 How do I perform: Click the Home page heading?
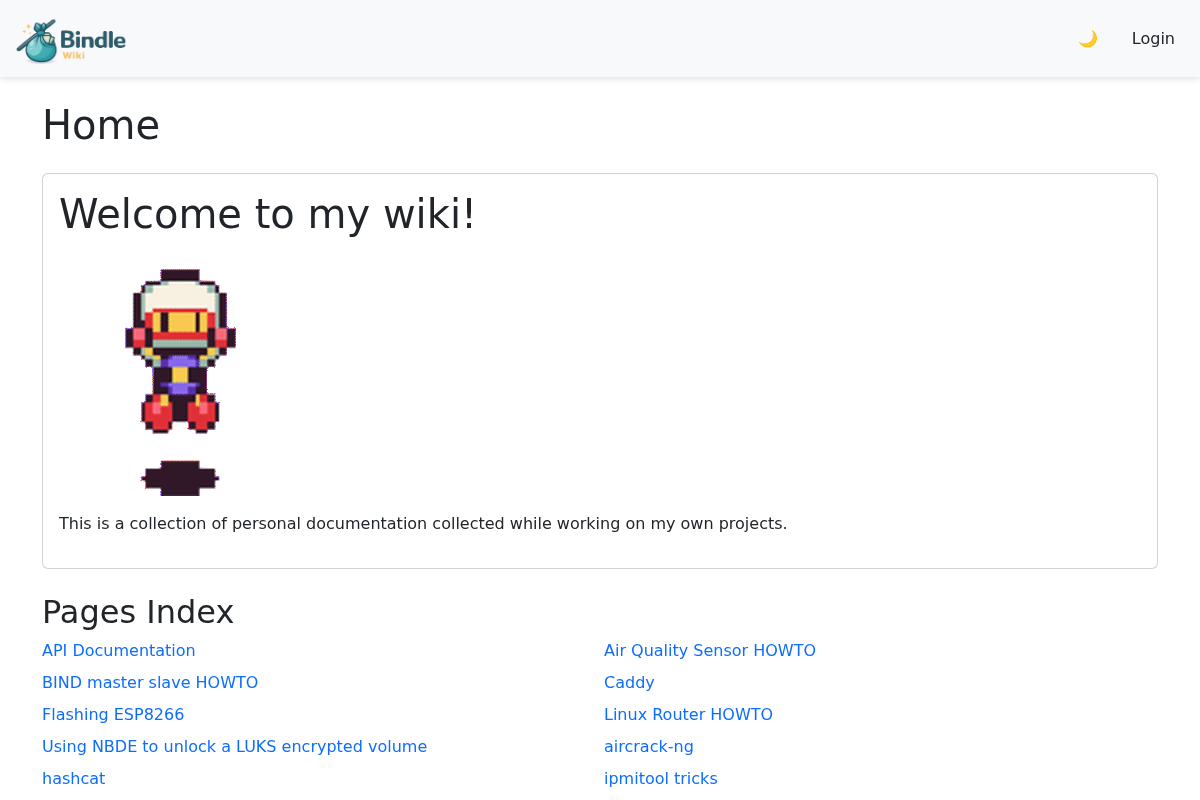pyautogui.click(x=101, y=125)
